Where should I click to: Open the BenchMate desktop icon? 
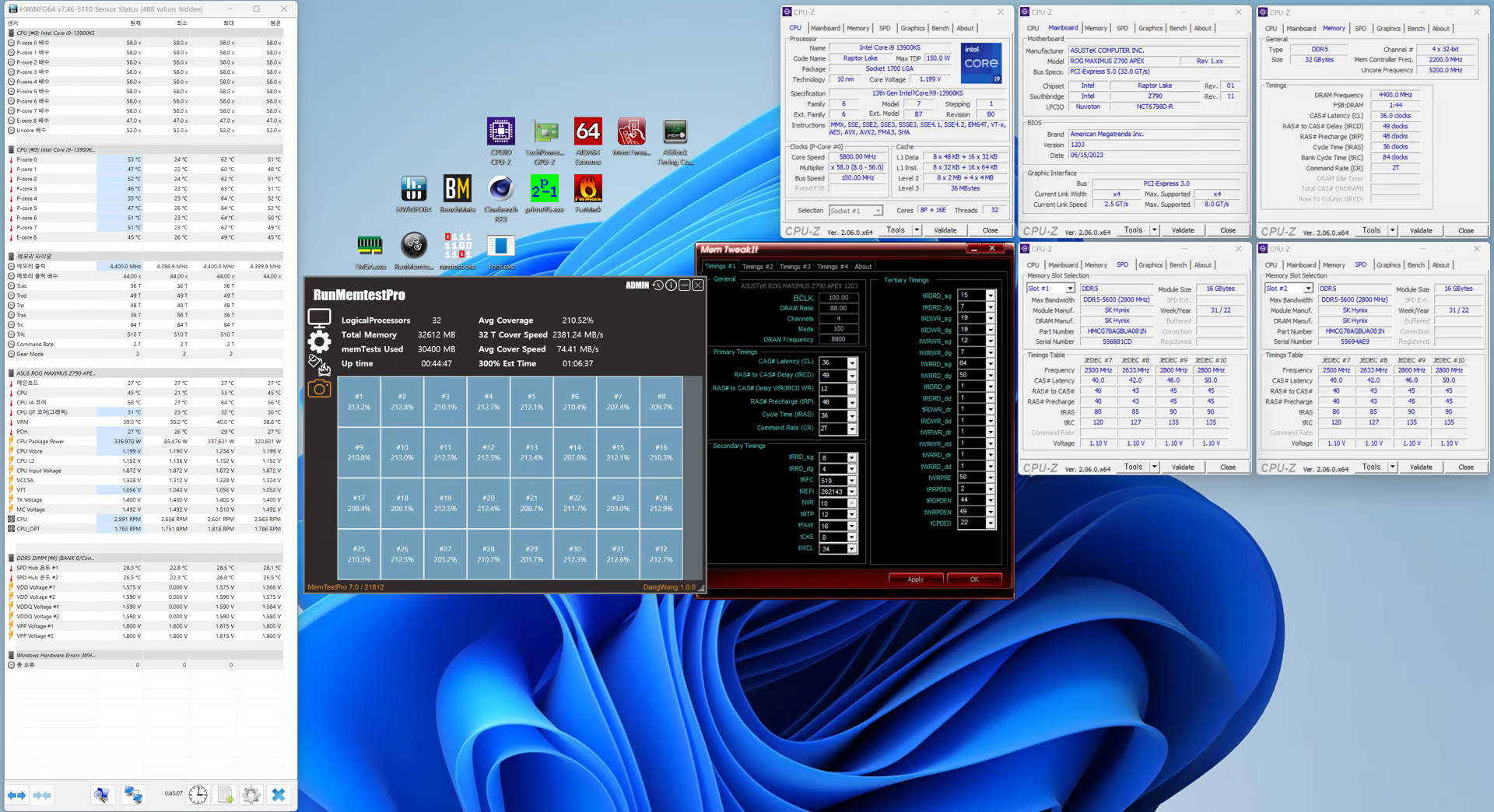pos(457,194)
